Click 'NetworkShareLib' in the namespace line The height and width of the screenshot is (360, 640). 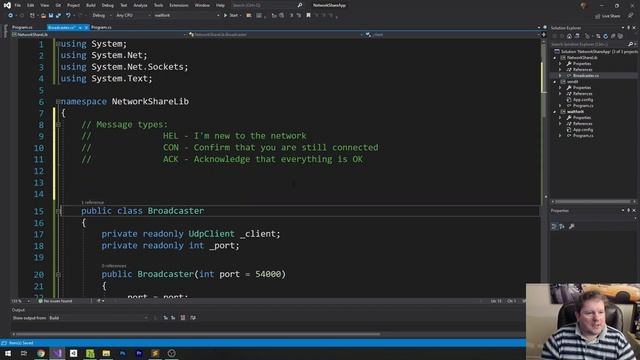click(150, 101)
